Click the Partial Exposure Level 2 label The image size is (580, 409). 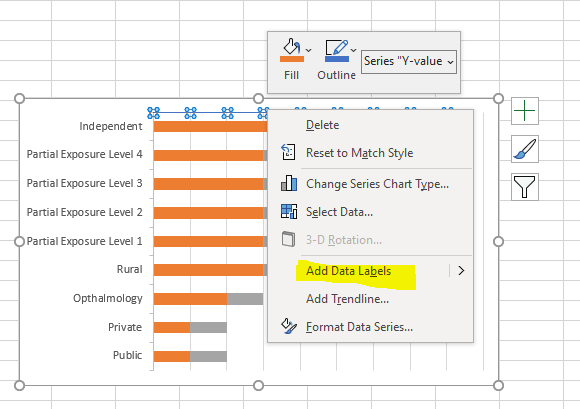point(84,212)
